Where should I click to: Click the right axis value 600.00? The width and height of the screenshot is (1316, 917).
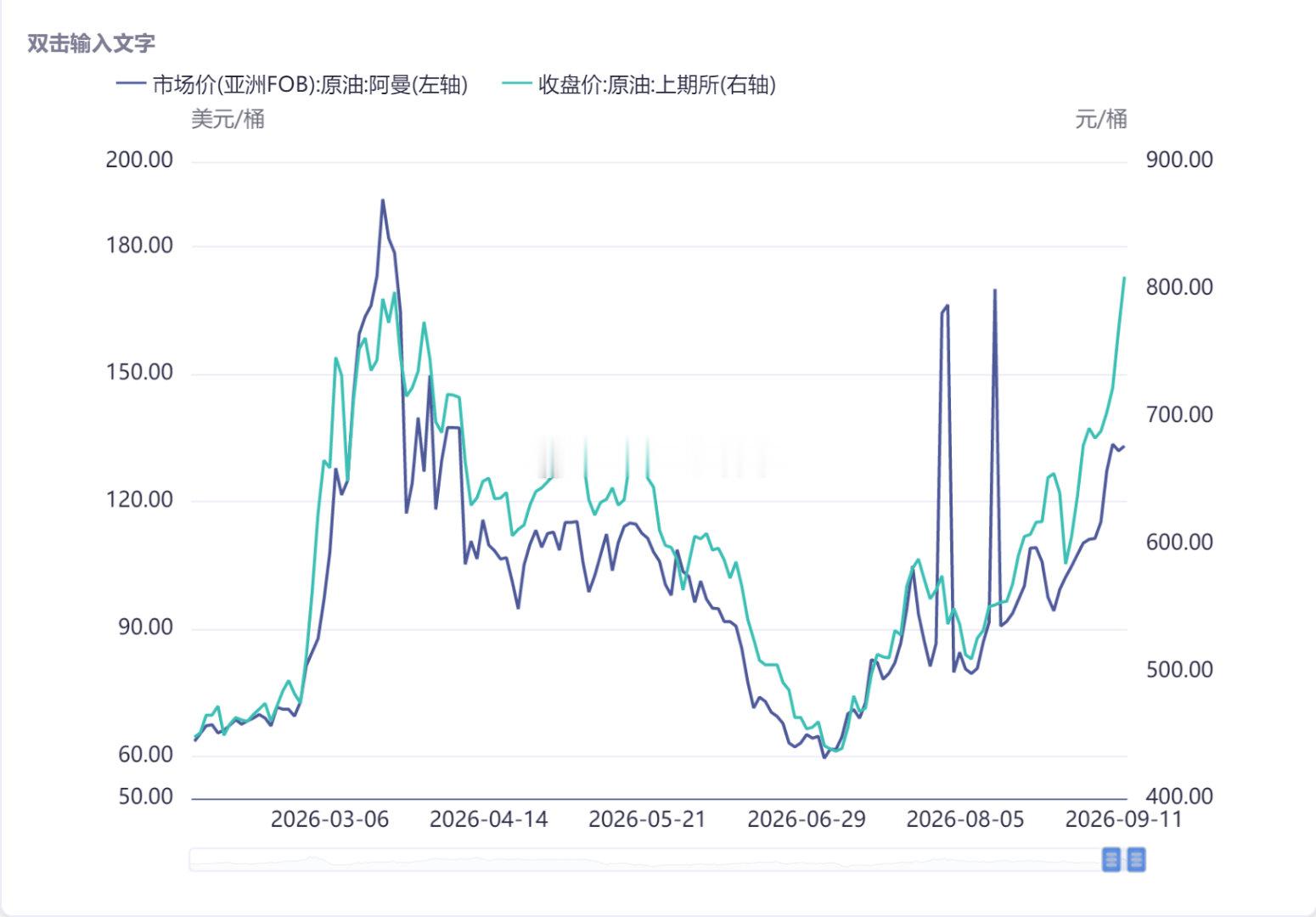pyautogui.click(x=1179, y=542)
